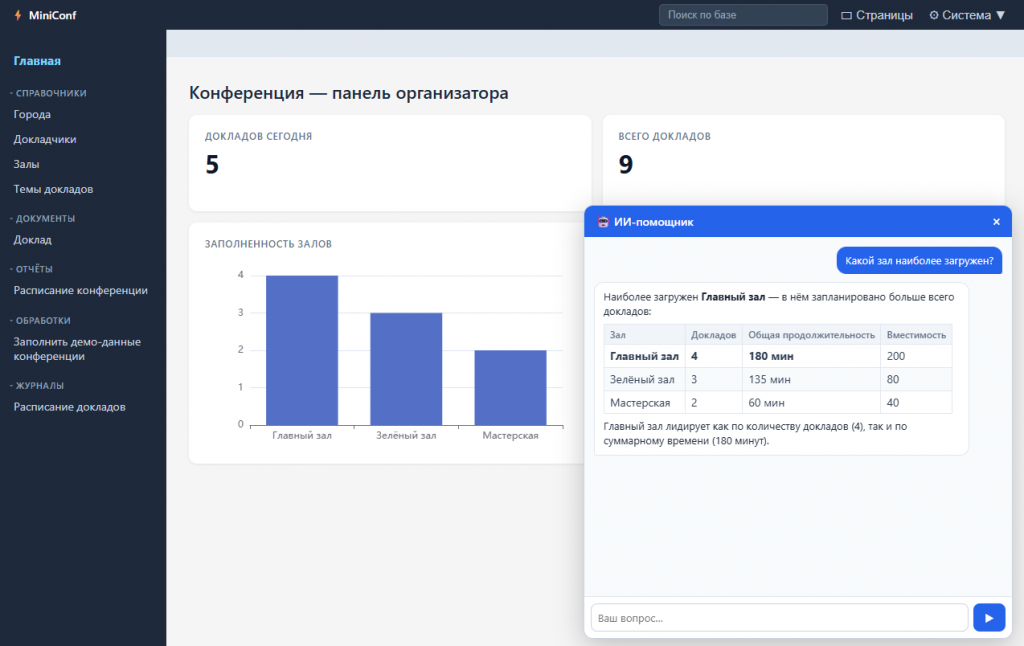Click capacity value 200 in table
The image size is (1024, 646).
point(916,356)
